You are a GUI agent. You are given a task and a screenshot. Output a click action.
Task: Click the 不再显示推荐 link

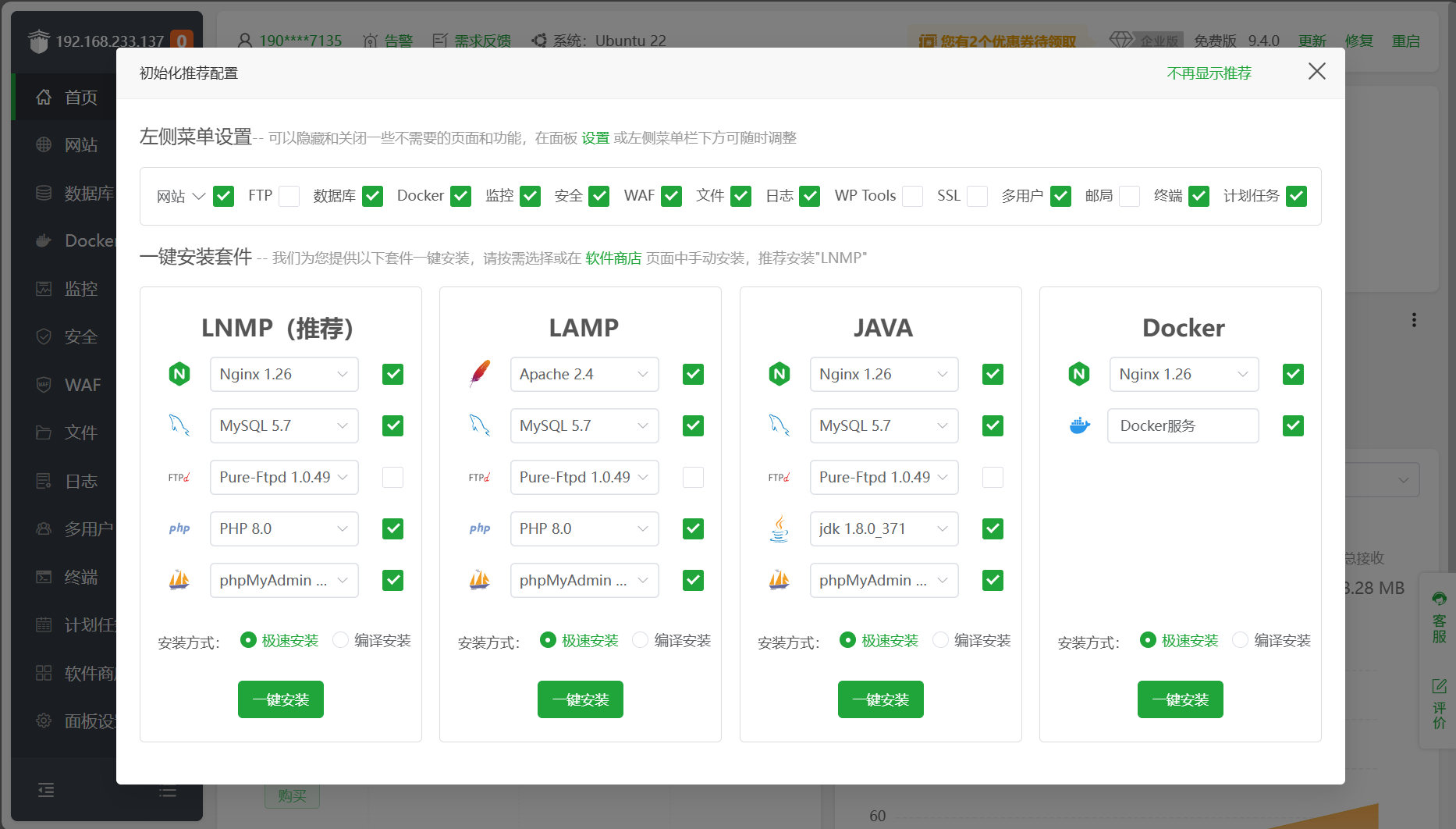pyautogui.click(x=1209, y=73)
